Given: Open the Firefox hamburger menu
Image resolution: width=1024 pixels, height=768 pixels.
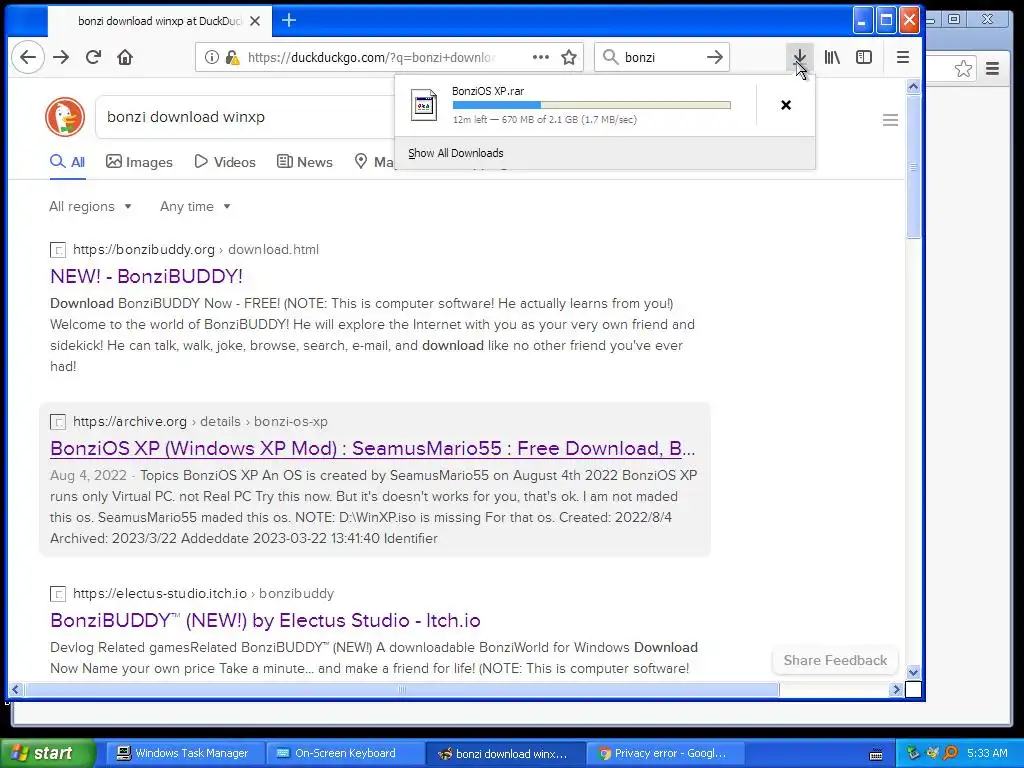Looking at the screenshot, I should point(903,57).
